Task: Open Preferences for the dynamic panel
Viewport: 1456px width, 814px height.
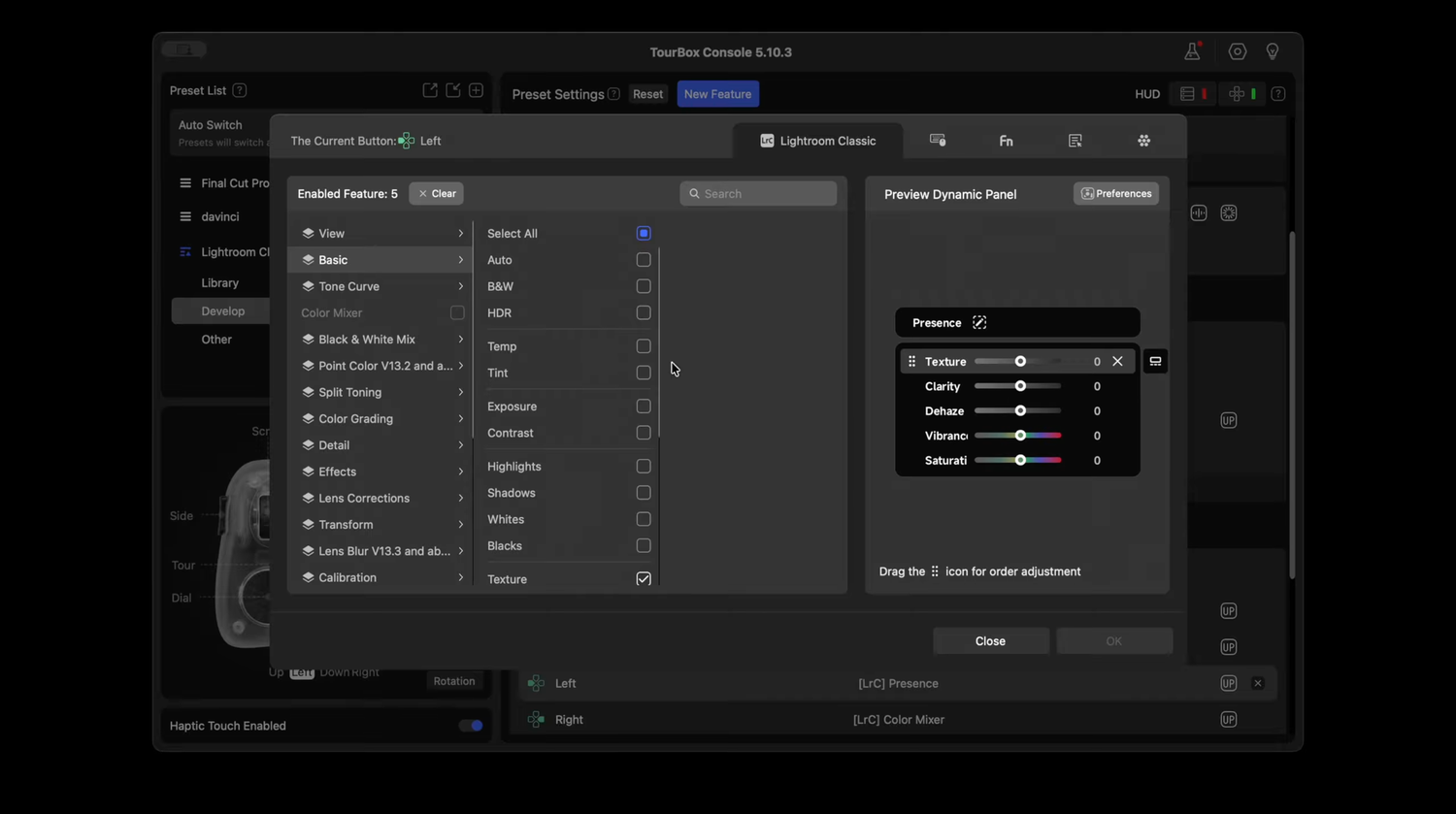Action: click(x=1116, y=193)
